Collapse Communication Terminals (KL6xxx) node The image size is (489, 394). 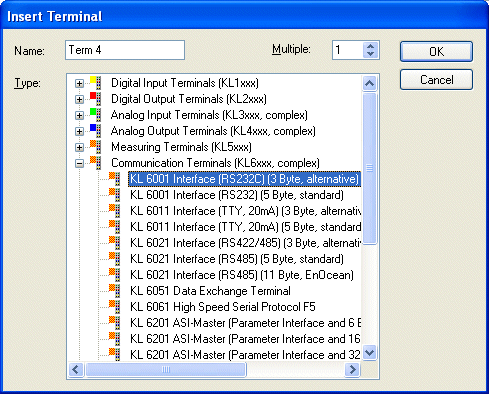[79, 163]
